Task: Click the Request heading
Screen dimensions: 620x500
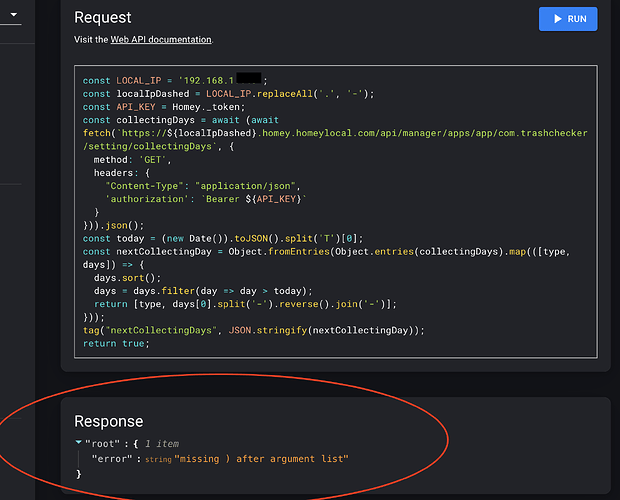Action: click(x=103, y=17)
